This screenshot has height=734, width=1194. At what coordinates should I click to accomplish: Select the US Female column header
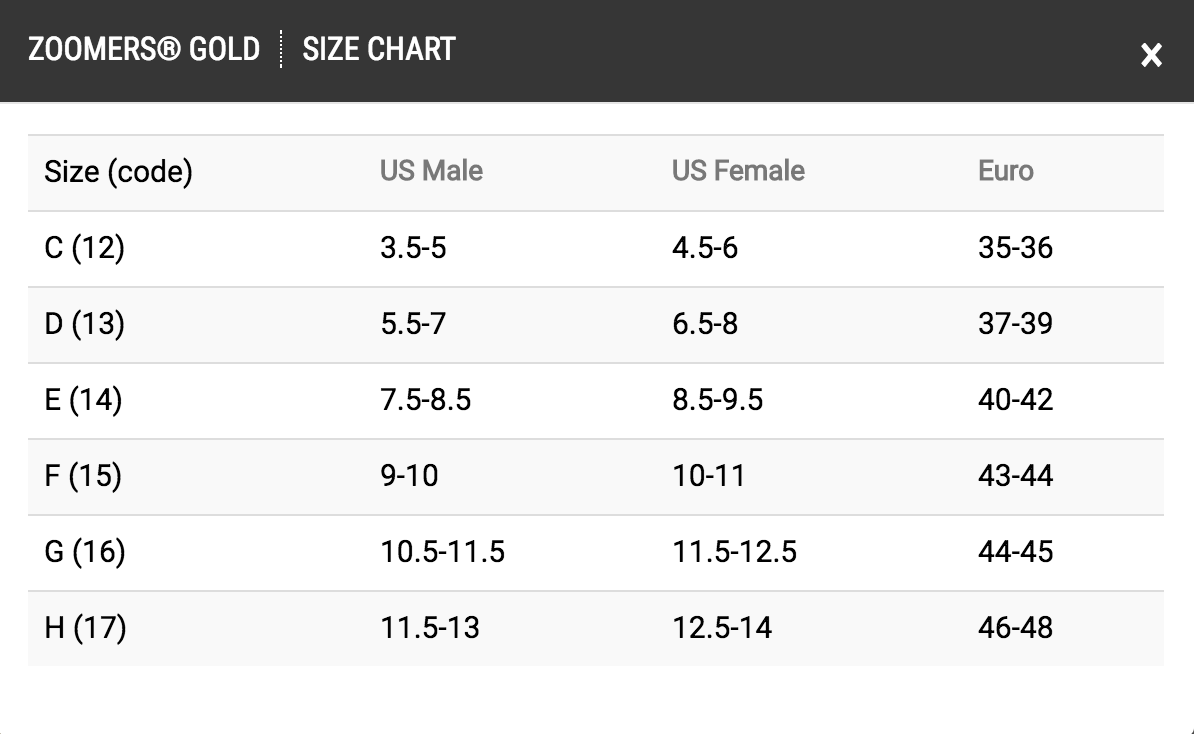click(738, 171)
